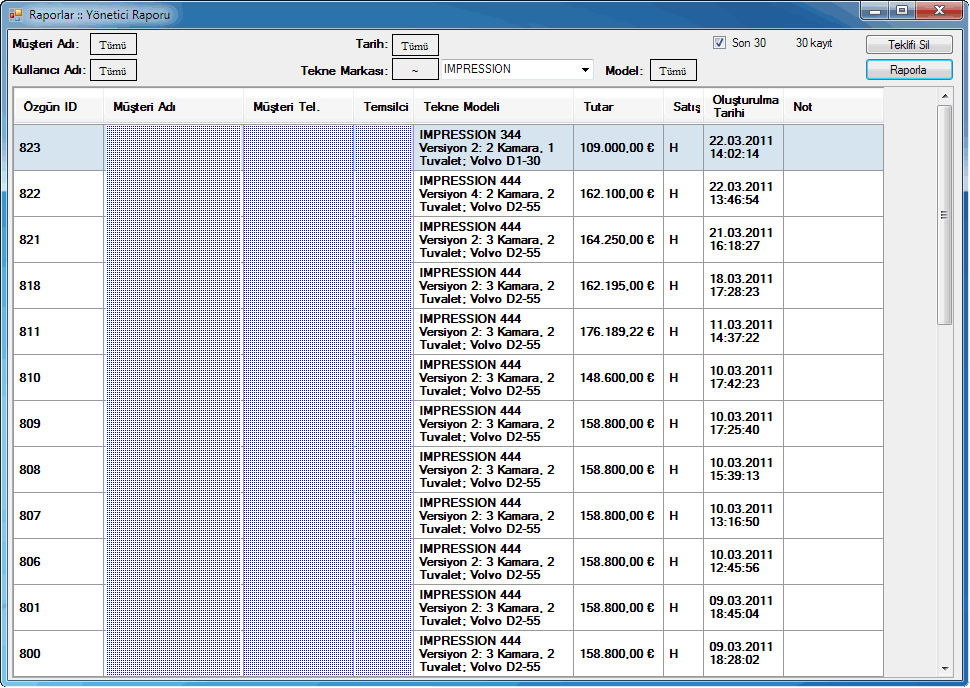Close the Yönetici Raporu window
Viewport: 970px width, 688px height.
[939, 11]
